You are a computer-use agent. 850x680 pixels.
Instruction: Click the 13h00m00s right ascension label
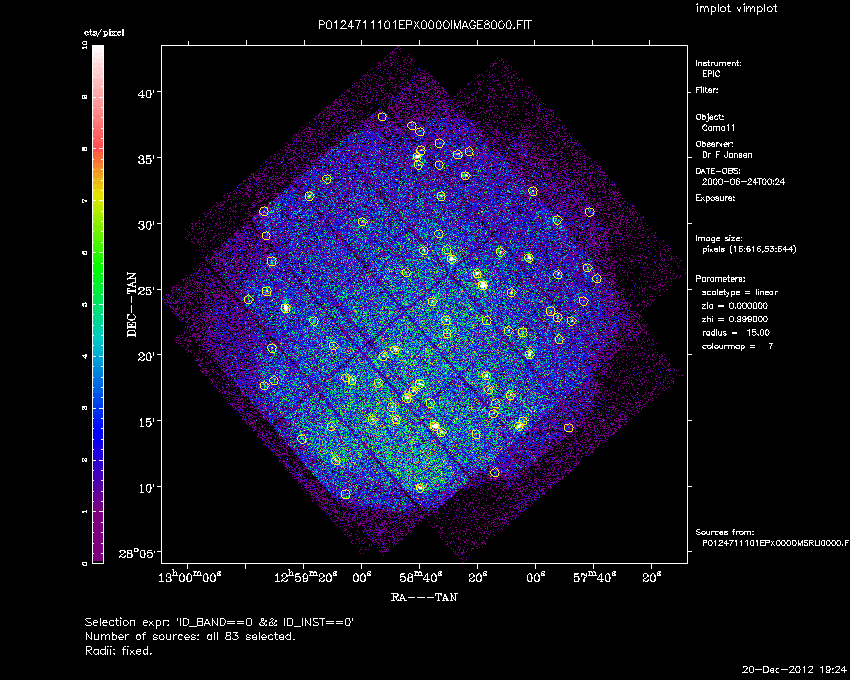point(190,578)
